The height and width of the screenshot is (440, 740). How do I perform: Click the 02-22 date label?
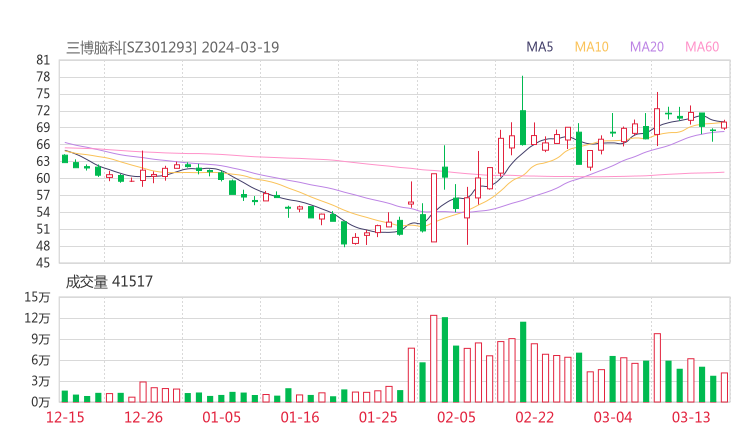[535, 417]
